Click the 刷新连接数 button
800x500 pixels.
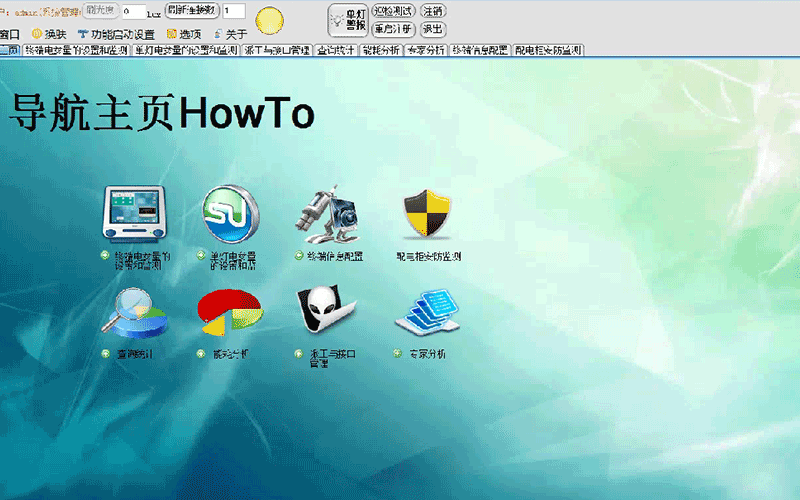[x=190, y=11]
